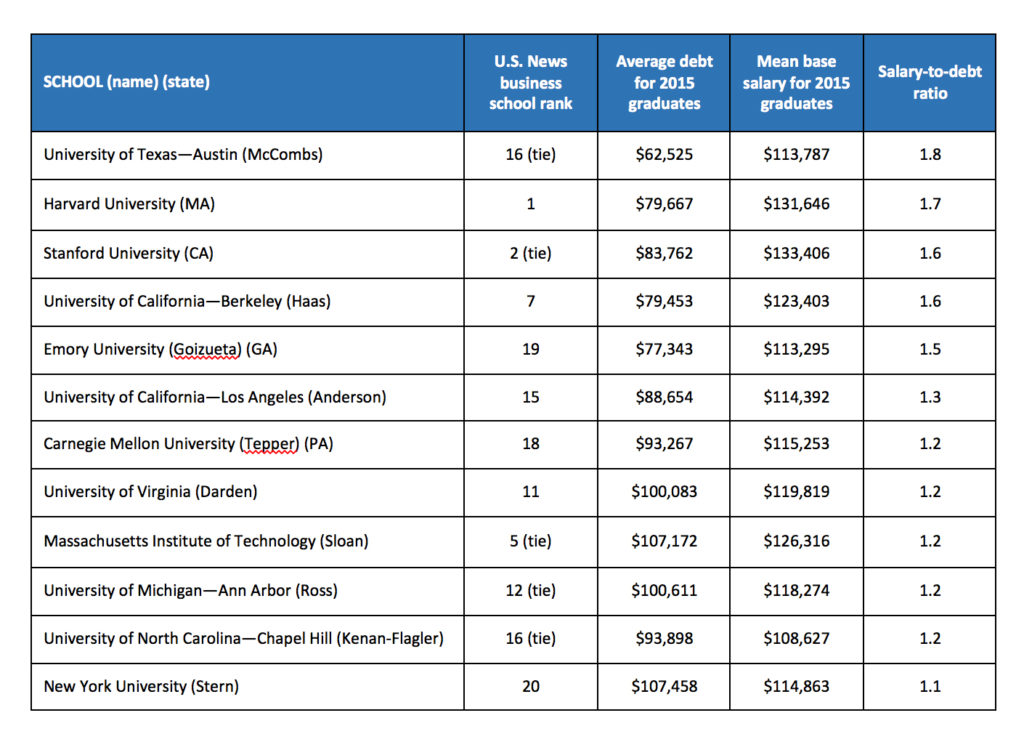Click the Salary-to-debt ratio column header
This screenshot has width=1024, height=734.
(x=929, y=83)
